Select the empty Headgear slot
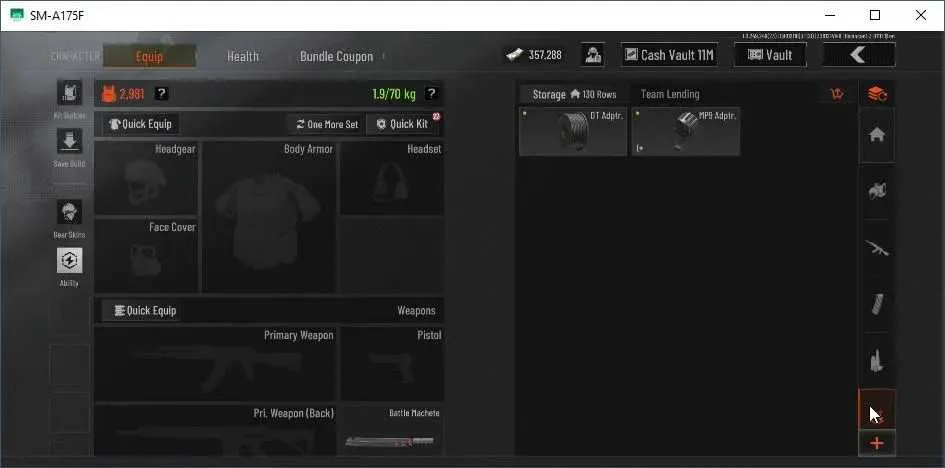 click(x=146, y=178)
